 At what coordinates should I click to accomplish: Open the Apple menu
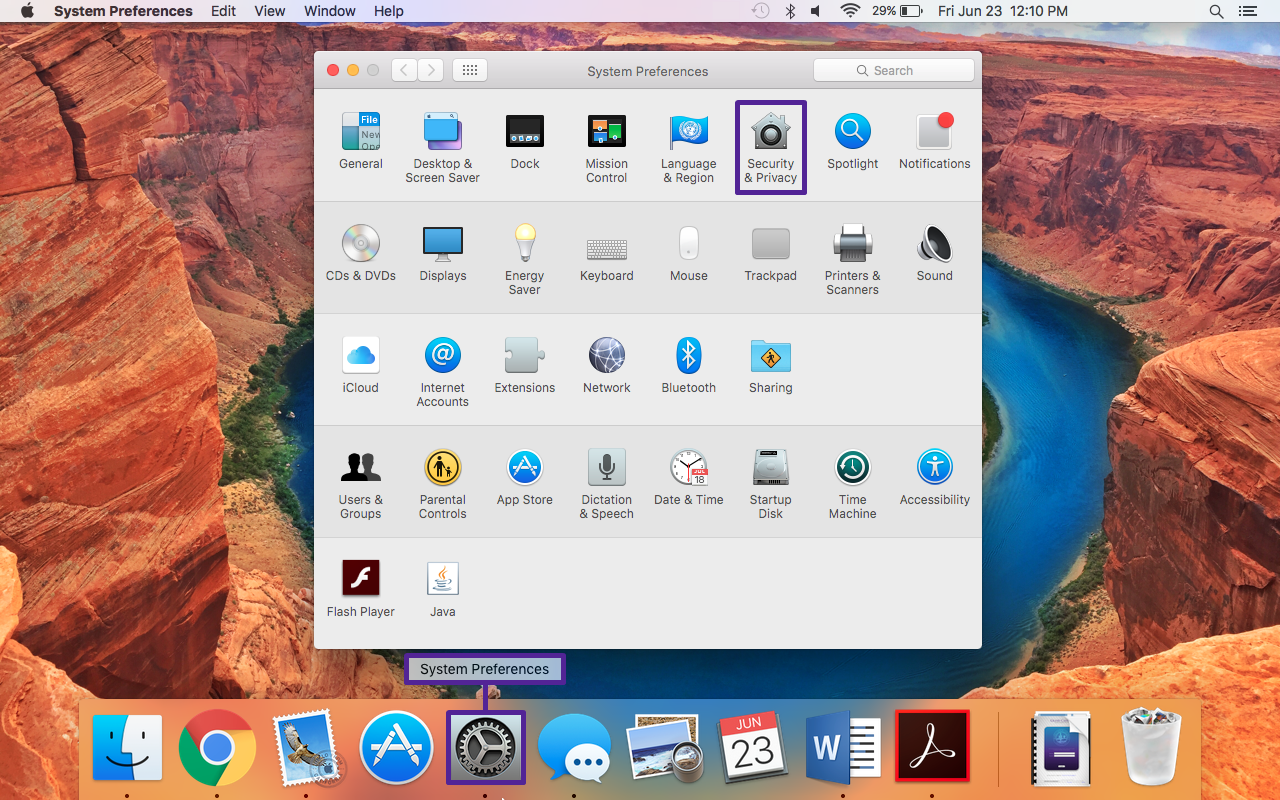point(27,11)
